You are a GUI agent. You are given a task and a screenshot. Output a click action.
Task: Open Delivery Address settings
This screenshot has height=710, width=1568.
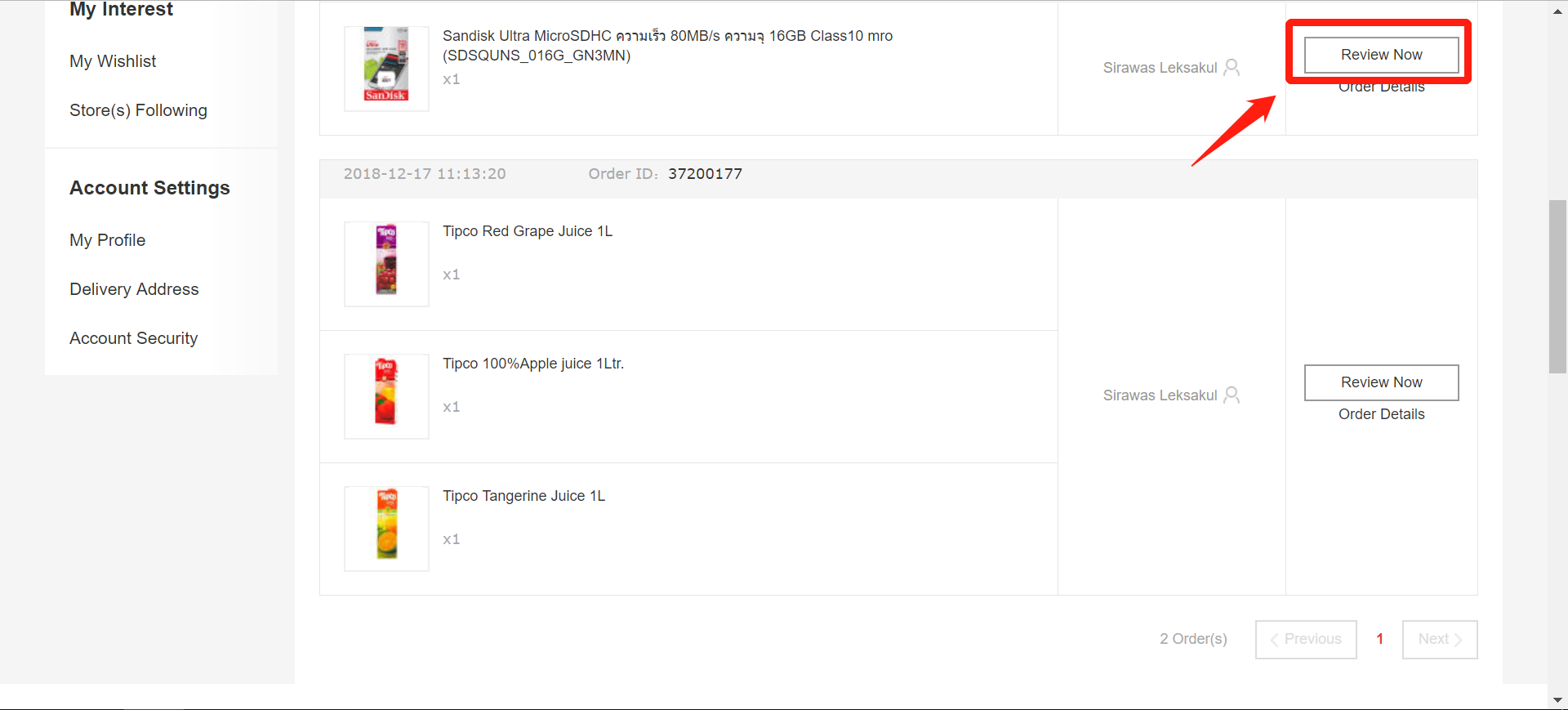[134, 289]
